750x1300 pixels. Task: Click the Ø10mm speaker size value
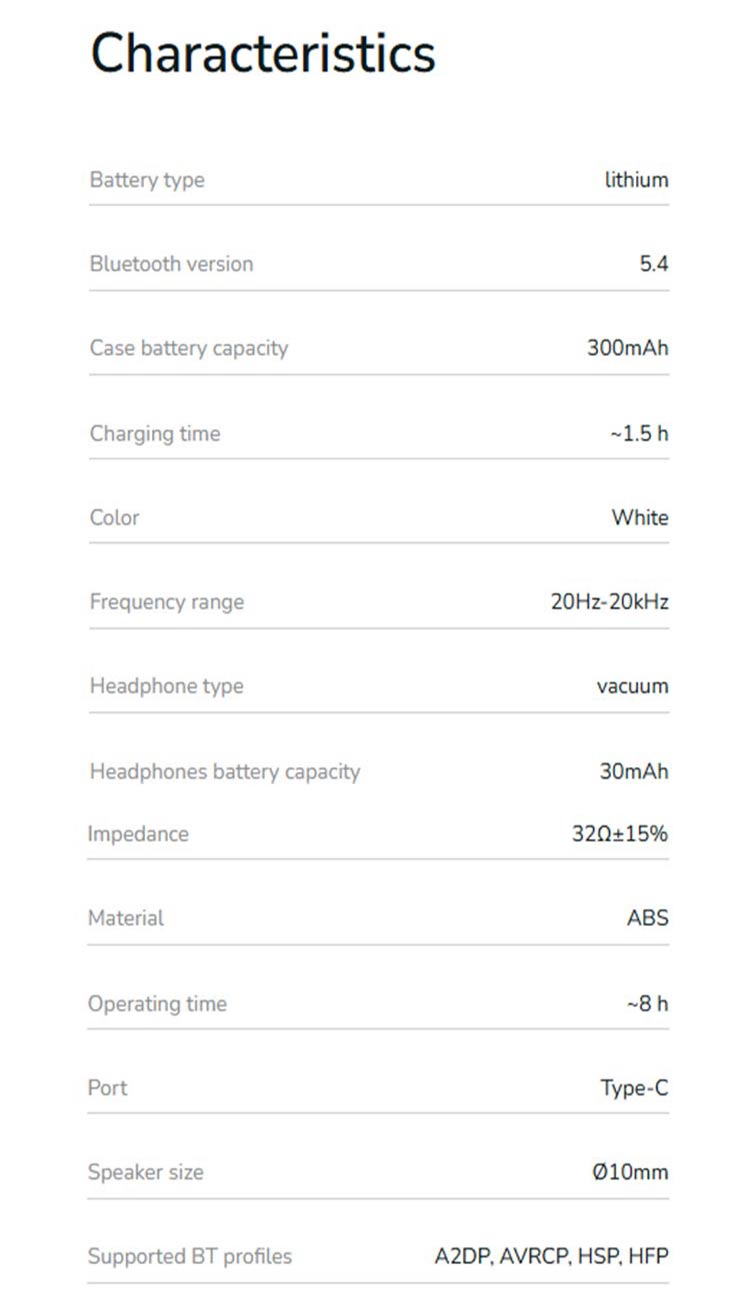pyautogui.click(x=630, y=1172)
